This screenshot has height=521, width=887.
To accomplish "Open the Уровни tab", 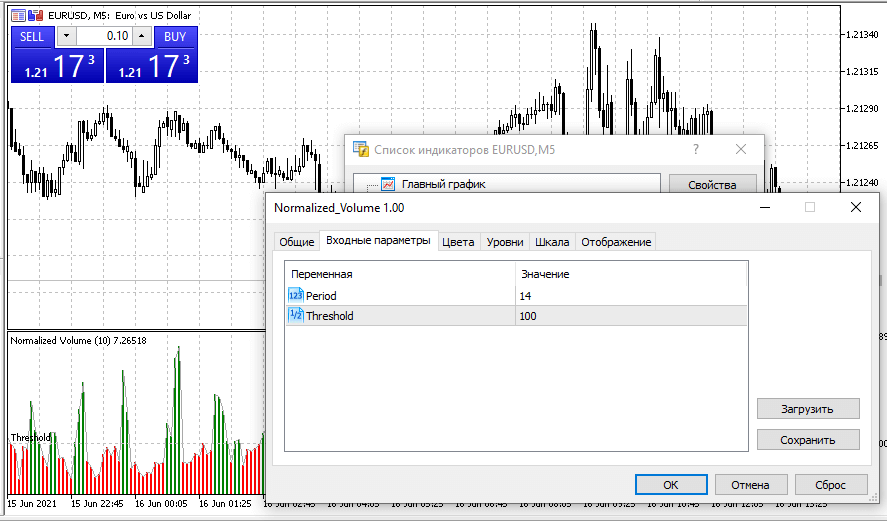I will click(x=504, y=242).
